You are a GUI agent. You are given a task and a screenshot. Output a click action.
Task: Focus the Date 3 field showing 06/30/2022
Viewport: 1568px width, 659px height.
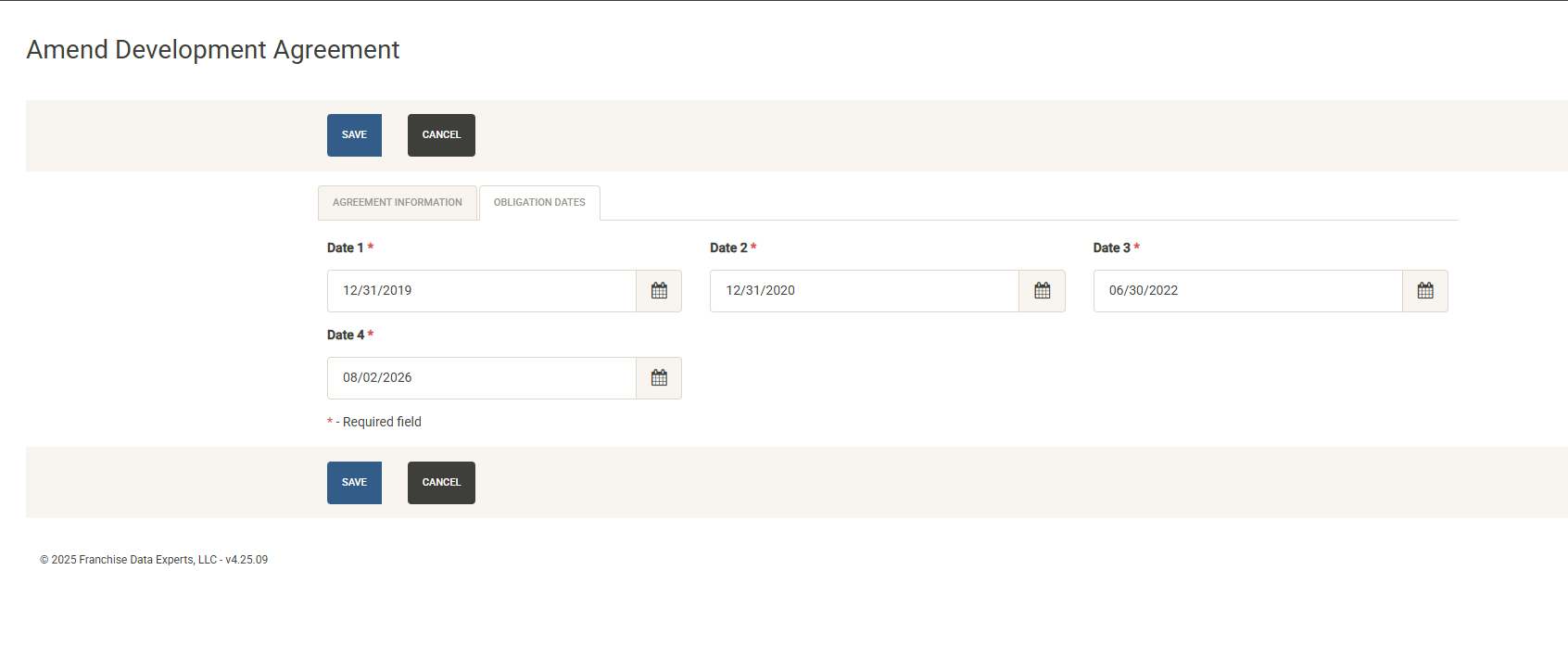[x=1246, y=291]
